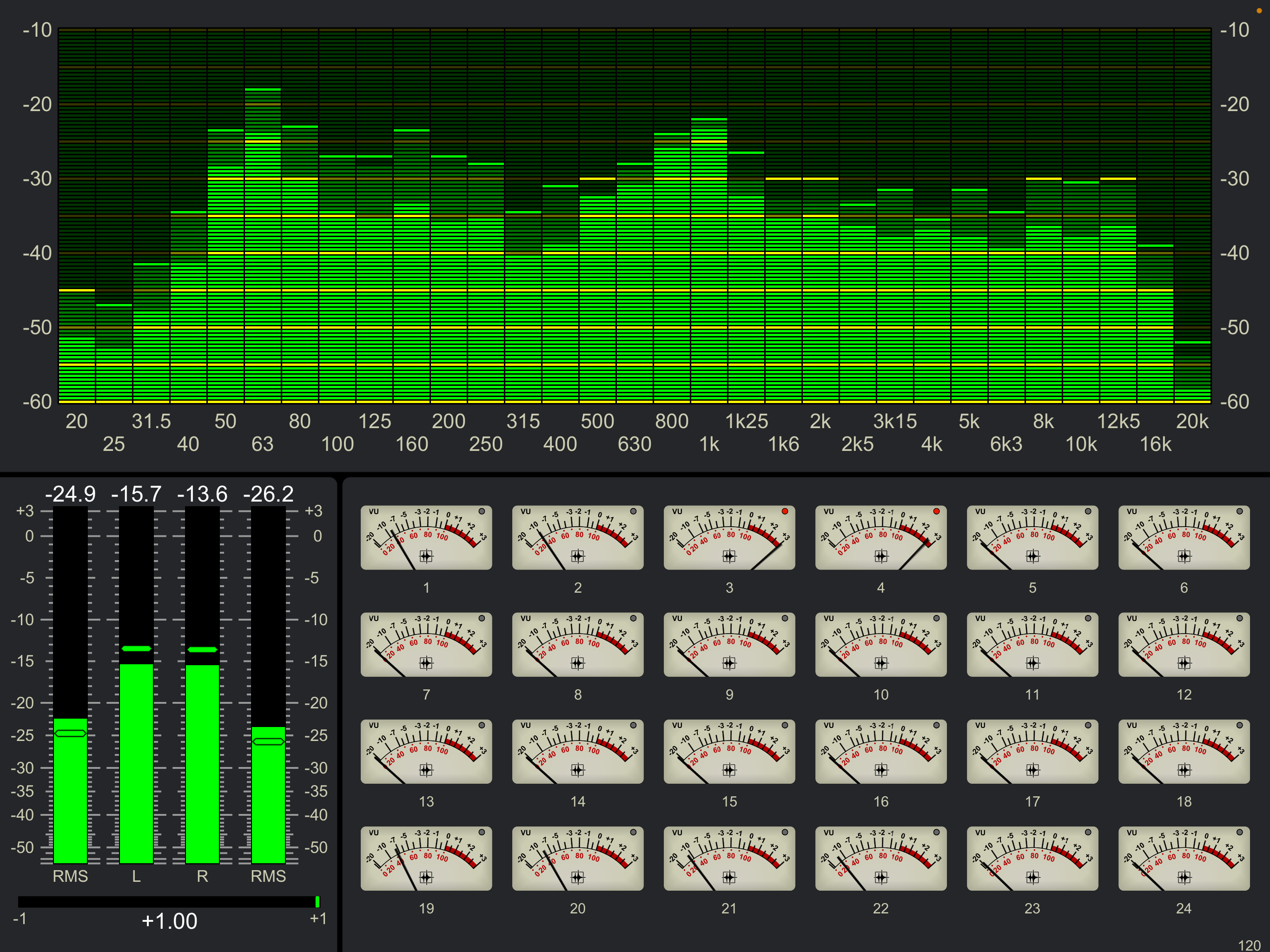
Task: Select VU meter 7
Action: pyautogui.click(x=426, y=644)
